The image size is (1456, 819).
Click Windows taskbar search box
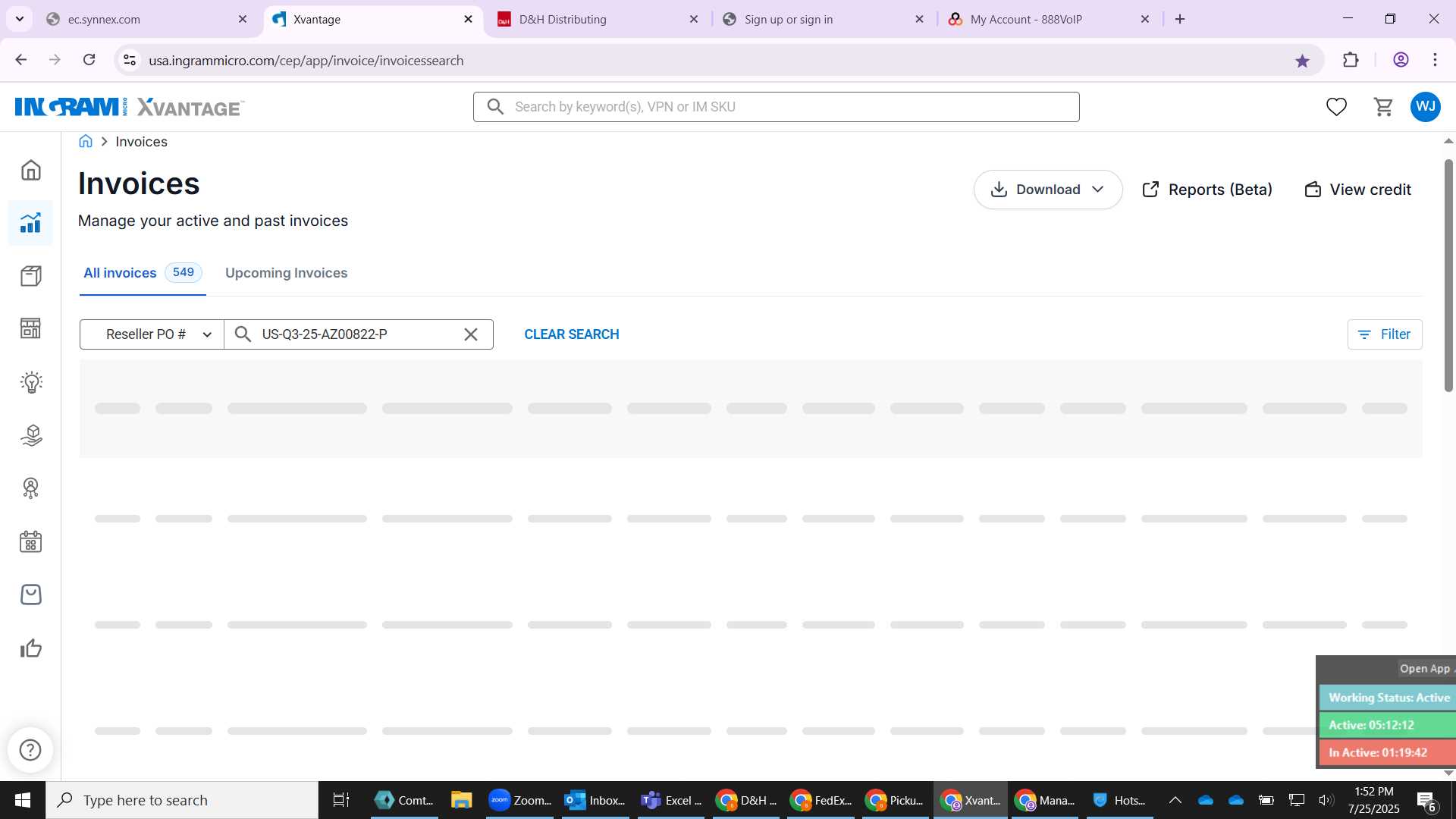182,800
